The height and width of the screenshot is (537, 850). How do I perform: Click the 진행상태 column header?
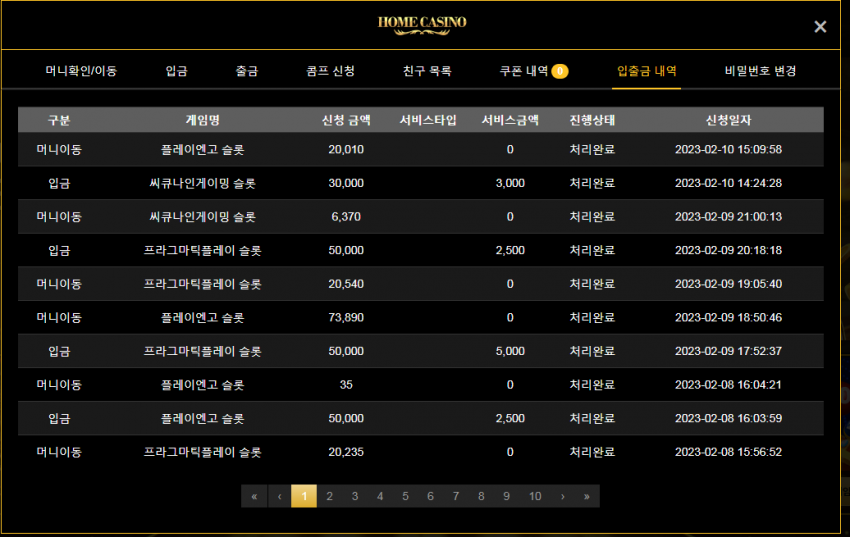[x=592, y=120]
